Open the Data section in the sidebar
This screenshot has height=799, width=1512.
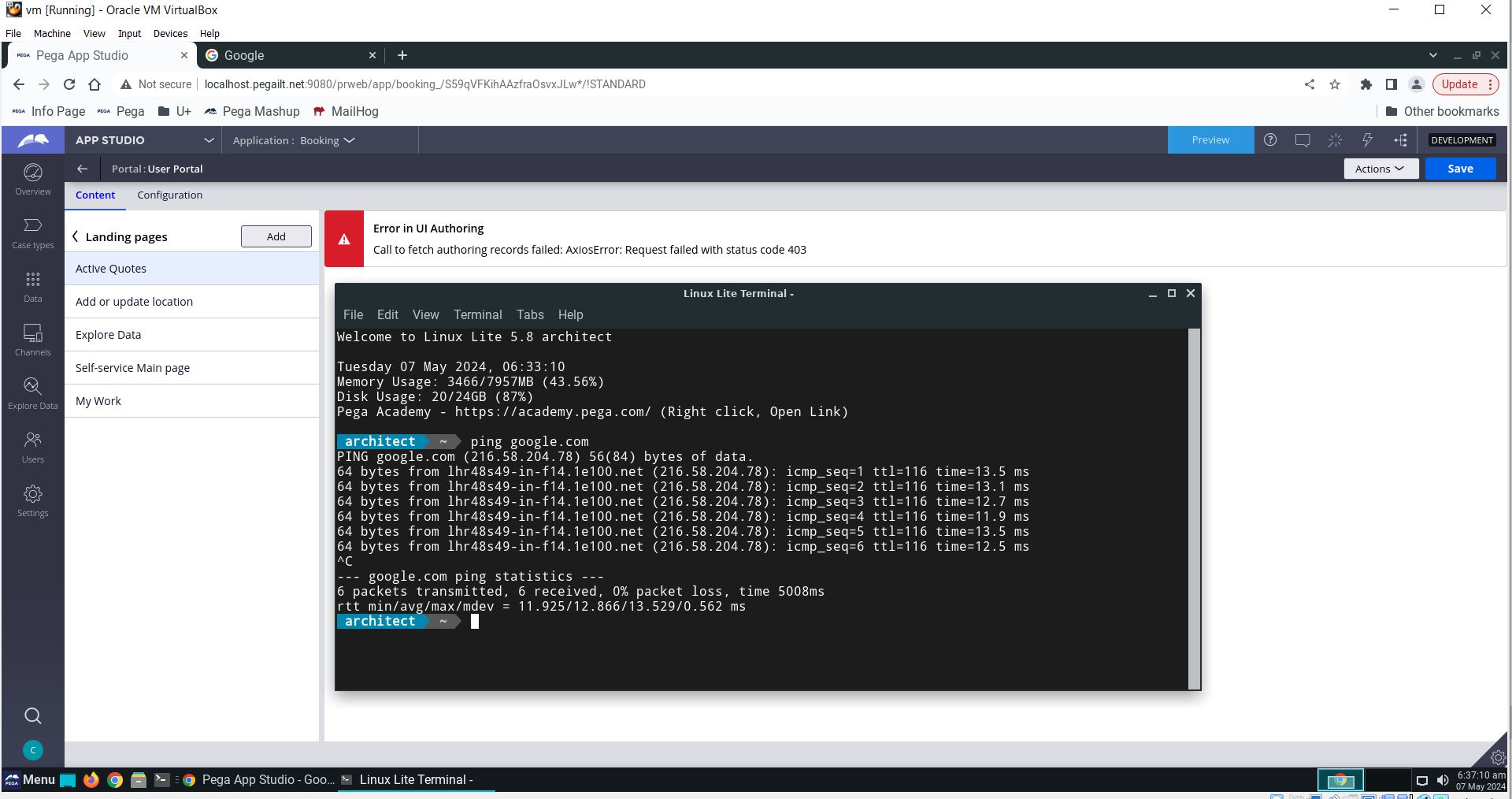(x=32, y=286)
